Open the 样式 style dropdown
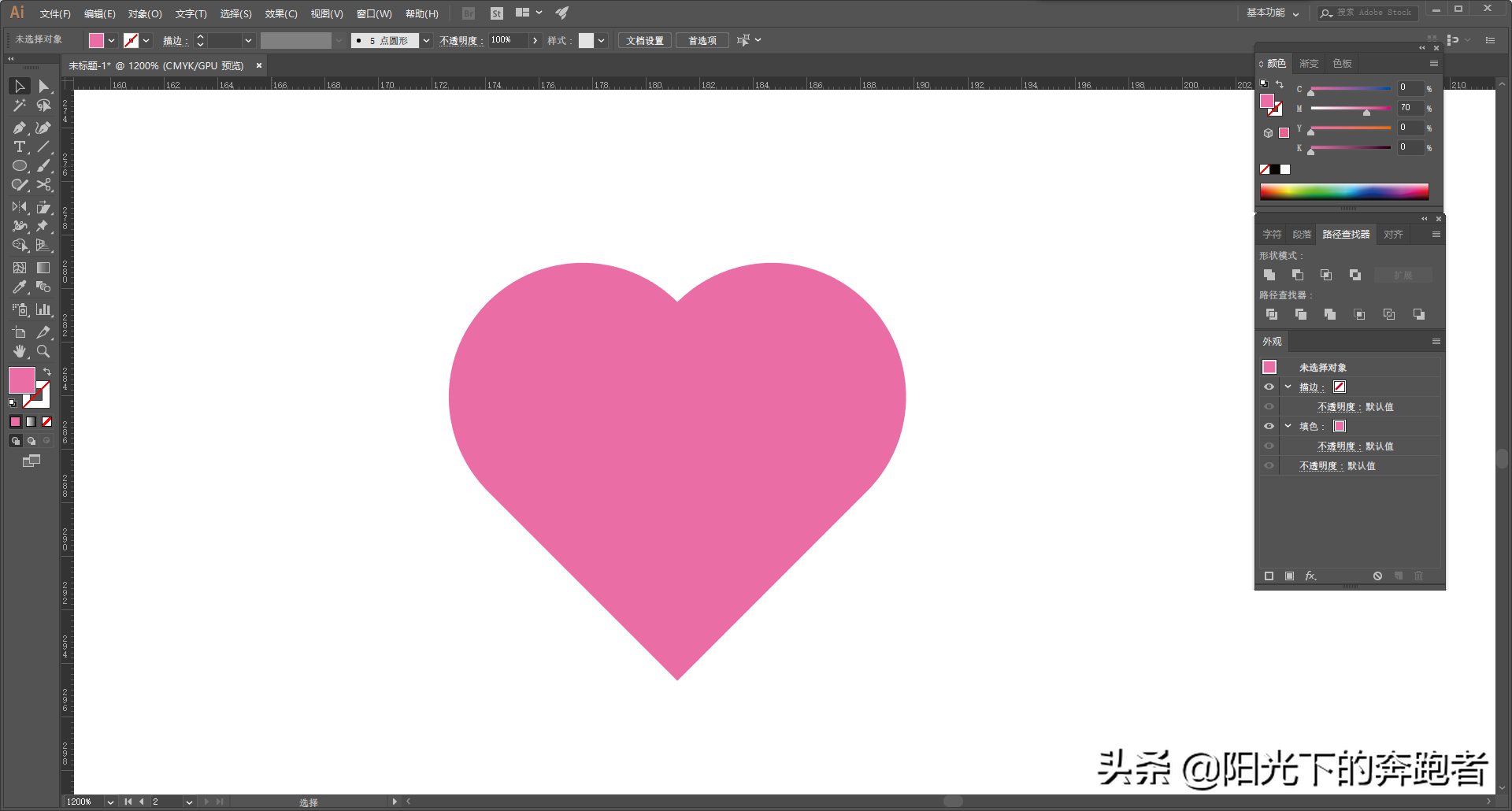The width and height of the screenshot is (1512, 811). (x=602, y=40)
